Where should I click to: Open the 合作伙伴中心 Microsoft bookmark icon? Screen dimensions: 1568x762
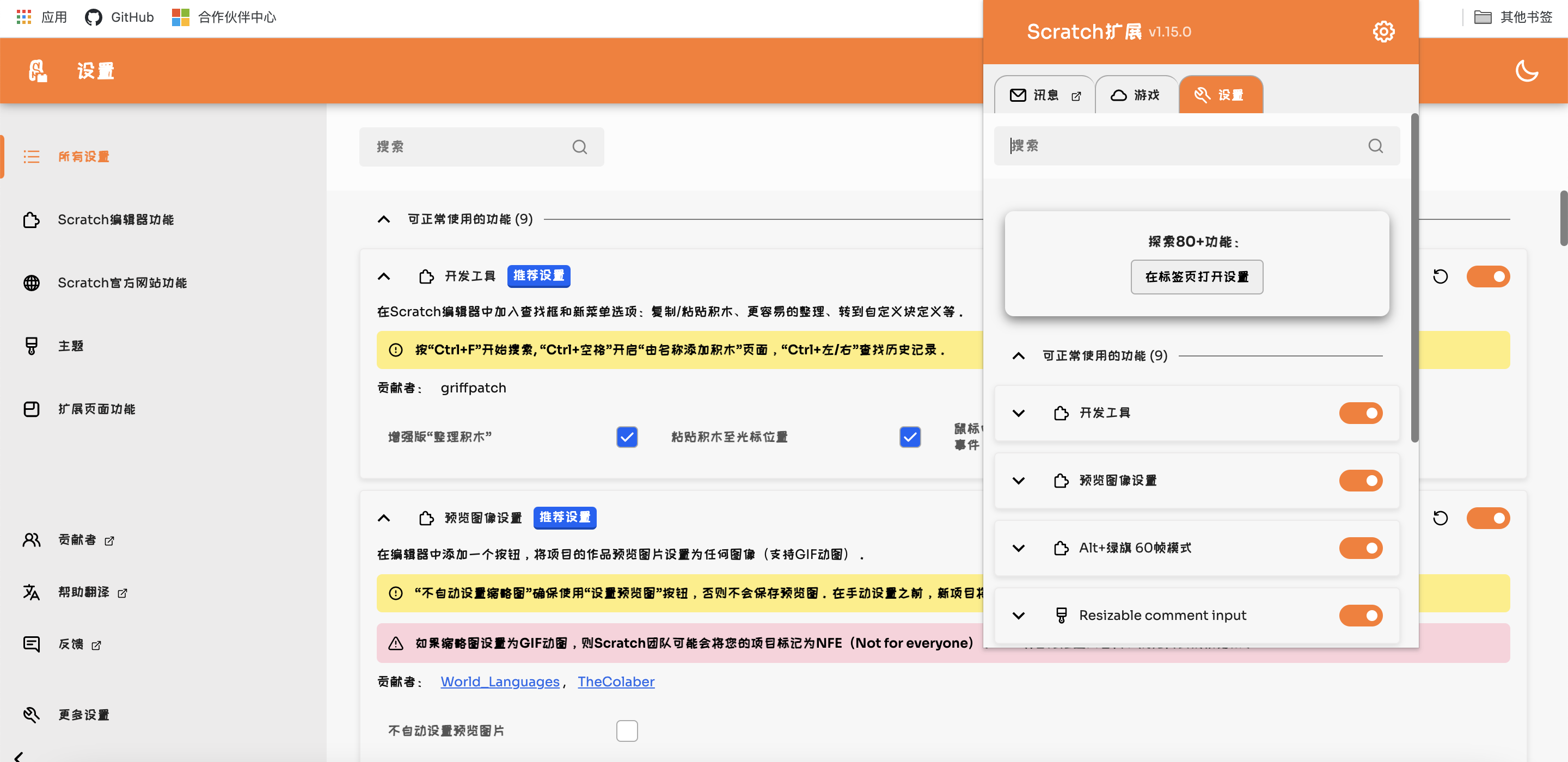point(180,17)
